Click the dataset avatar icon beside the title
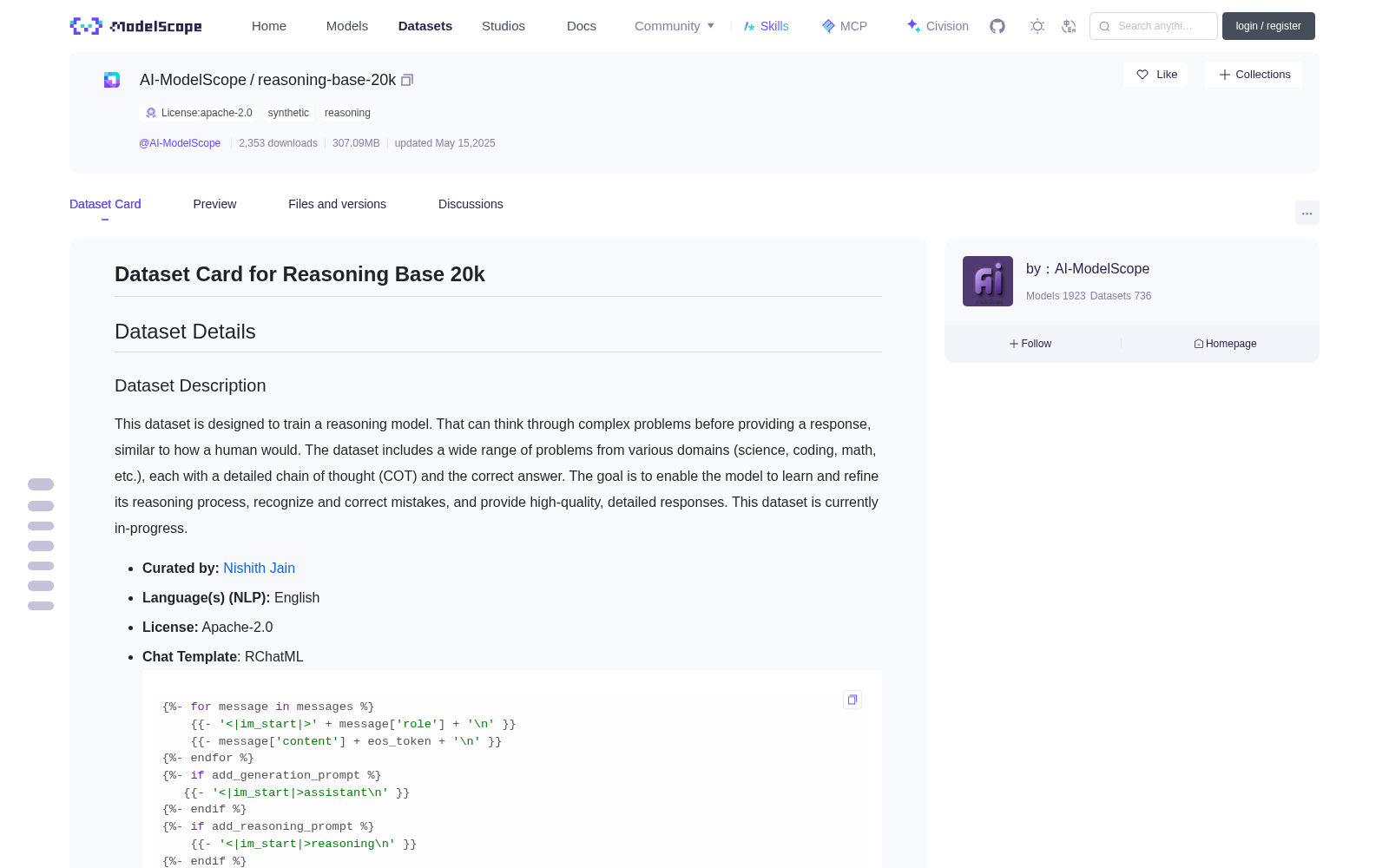Screen dimensions: 1389x868 click(x=112, y=80)
